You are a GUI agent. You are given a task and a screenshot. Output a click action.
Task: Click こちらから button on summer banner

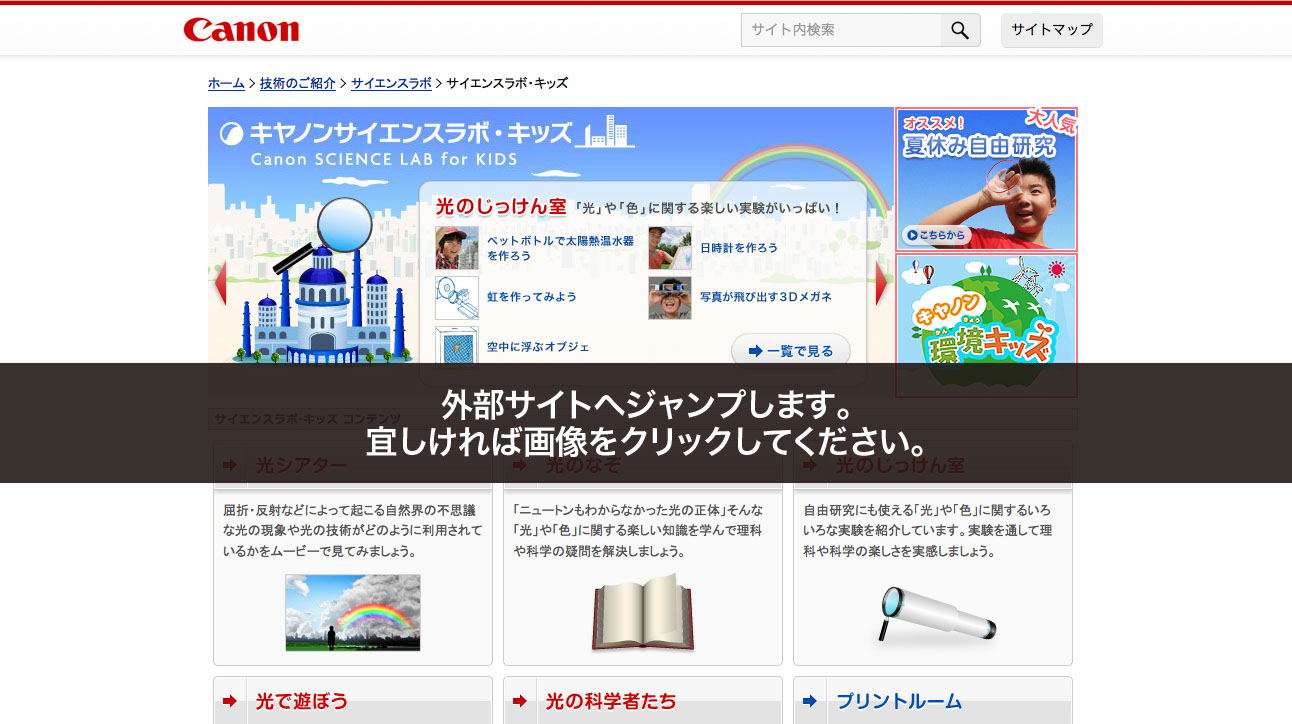tap(937, 235)
